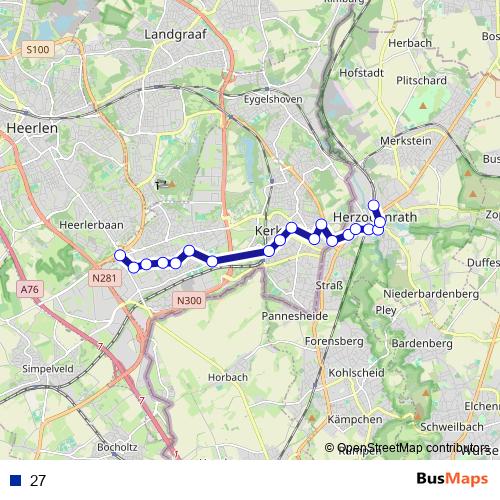
Task: Click the Landgraaf town label
Action: 175,35
